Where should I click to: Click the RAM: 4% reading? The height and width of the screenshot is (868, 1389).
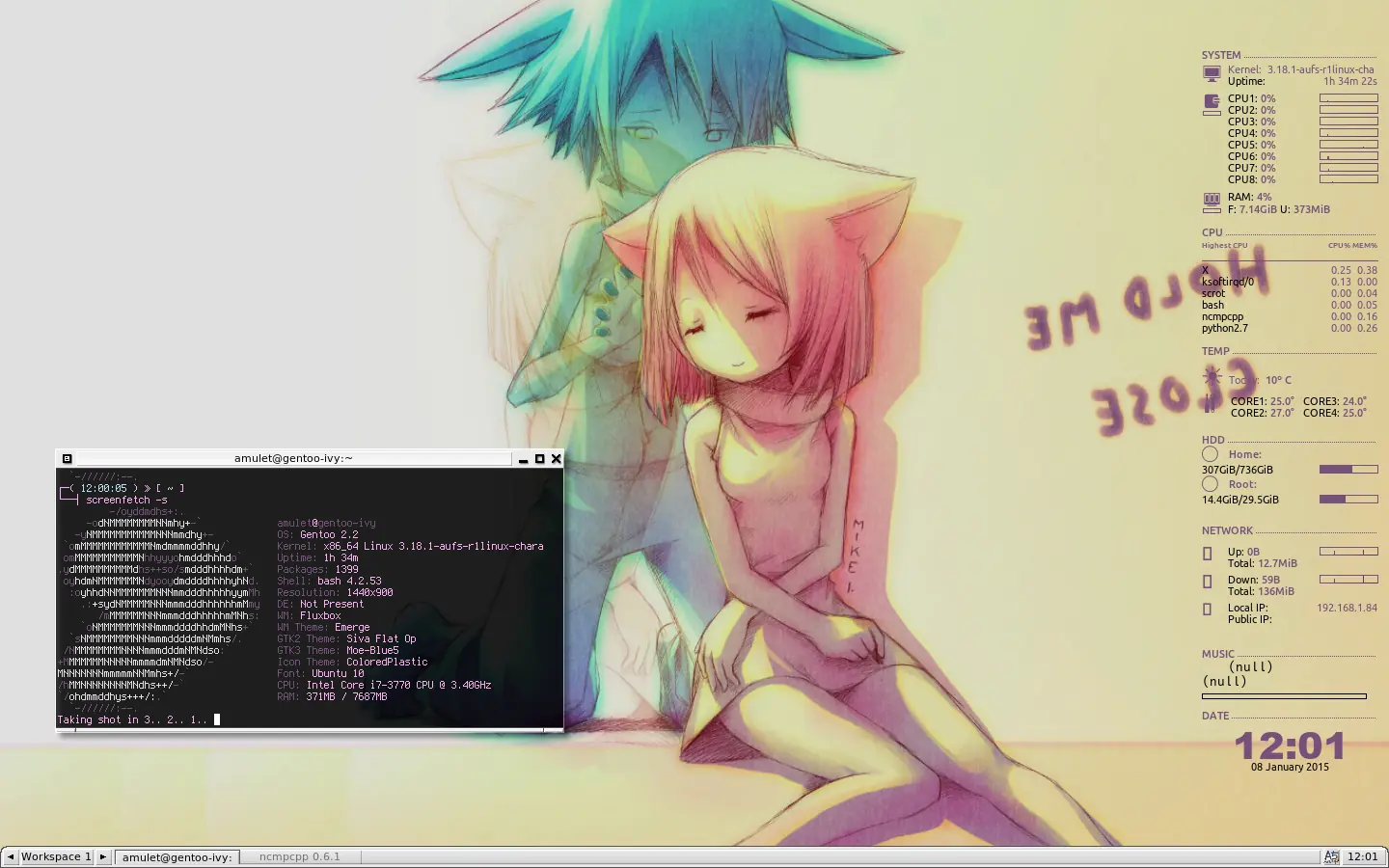pos(1249,197)
